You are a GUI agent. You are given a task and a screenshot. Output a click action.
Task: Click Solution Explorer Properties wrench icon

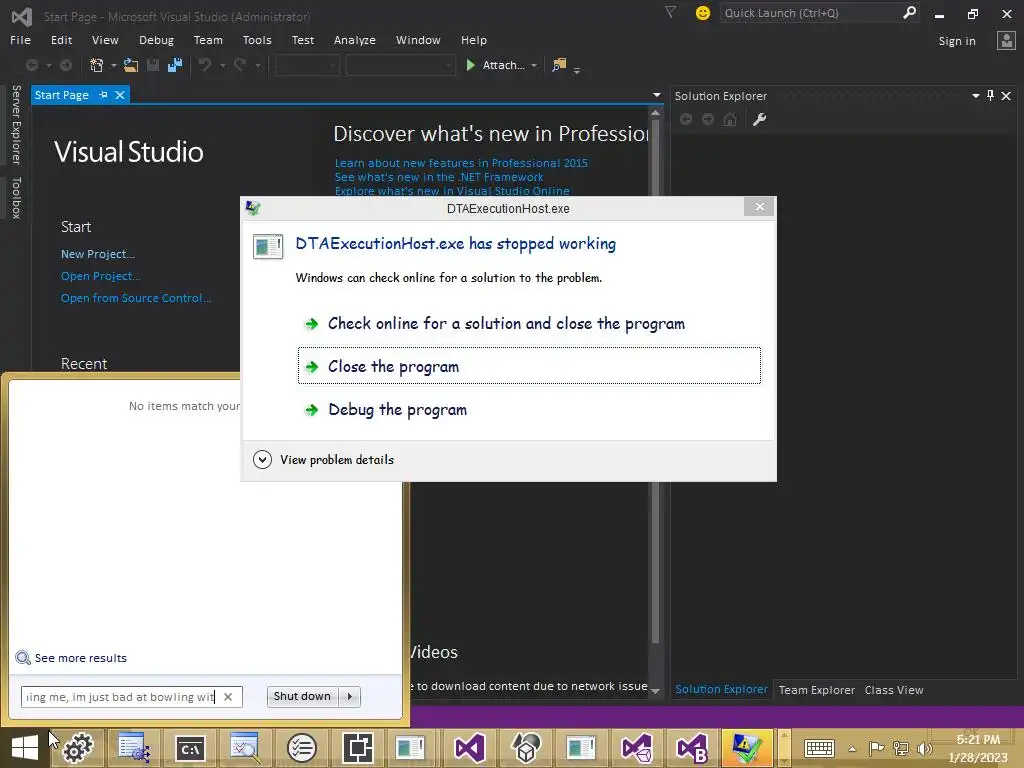(x=759, y=120)
